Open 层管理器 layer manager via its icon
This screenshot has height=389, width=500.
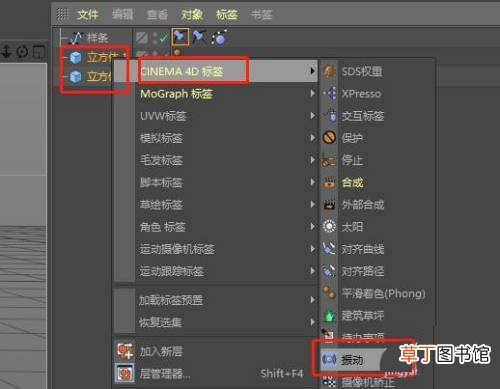(125, 373)
